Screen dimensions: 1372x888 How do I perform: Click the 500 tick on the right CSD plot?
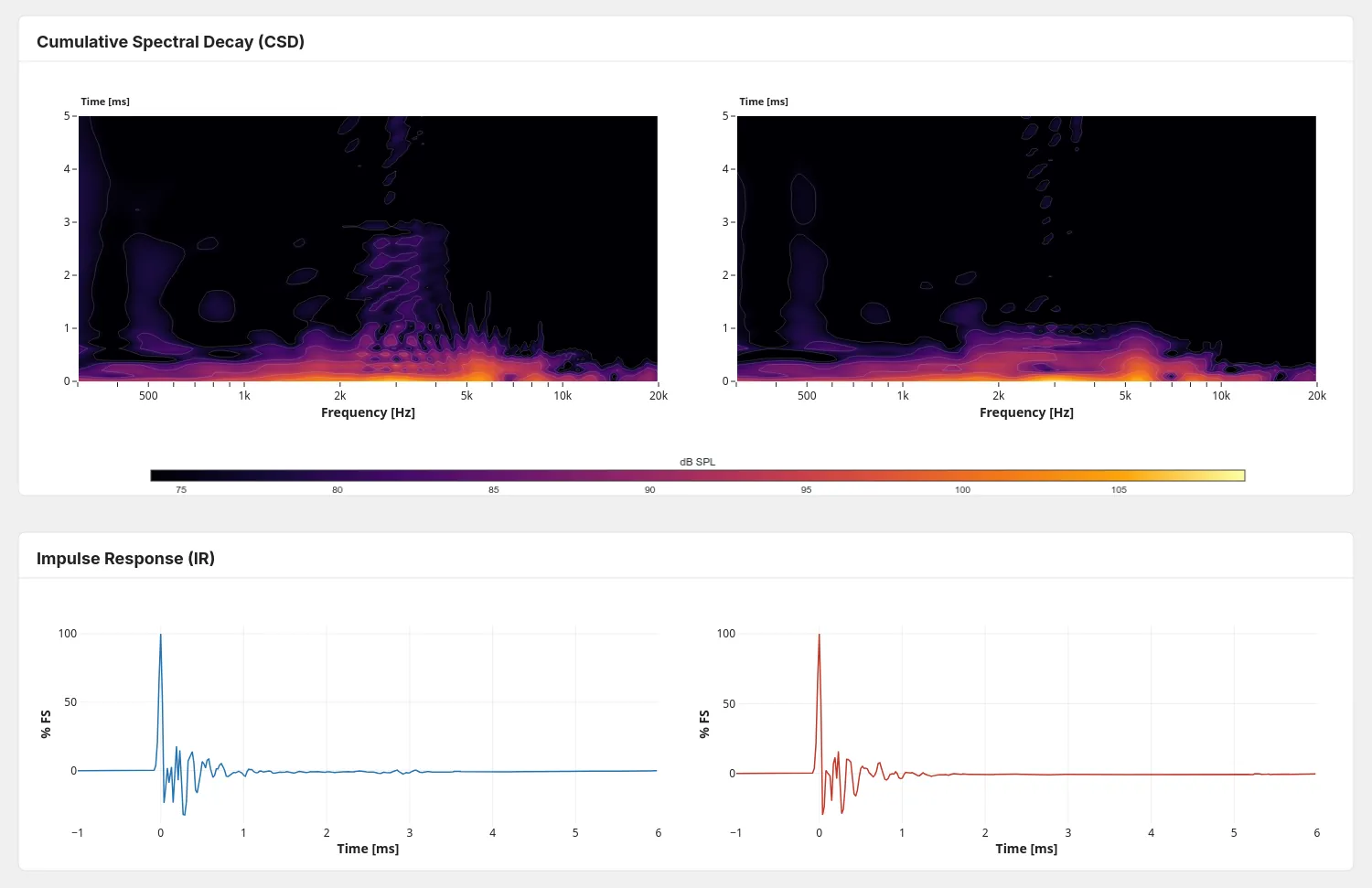coord(807,396)
